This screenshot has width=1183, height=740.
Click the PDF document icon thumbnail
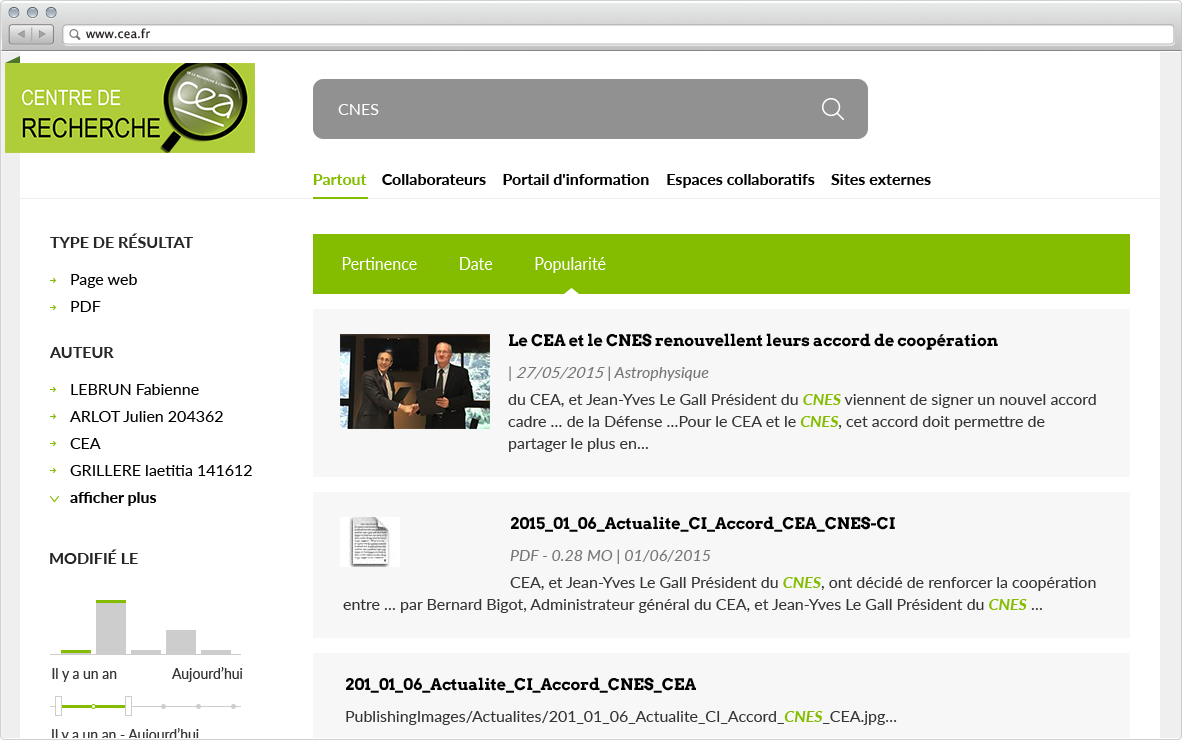click(x=370, y=542)
